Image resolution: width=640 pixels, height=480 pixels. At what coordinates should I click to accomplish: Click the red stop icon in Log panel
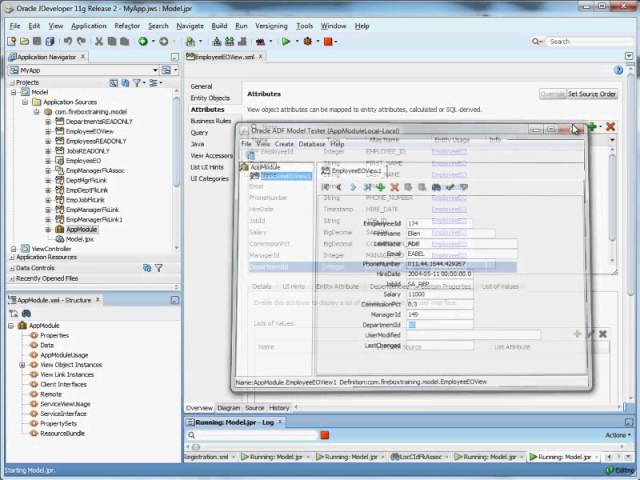click(324, 435)
